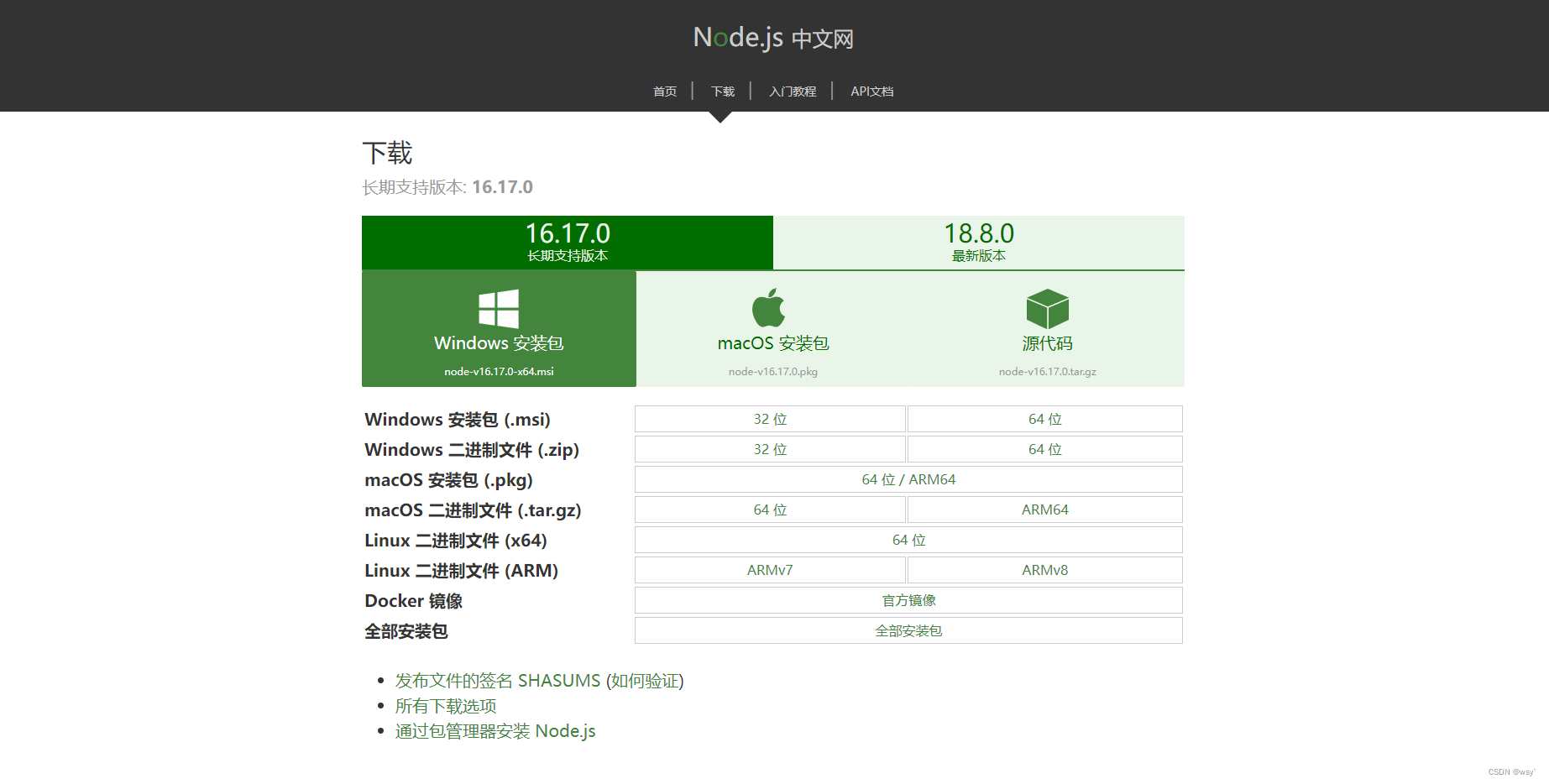1549x784 pixels.
Task: Click the Windows 安装包 label
Action: coord(499,343)
